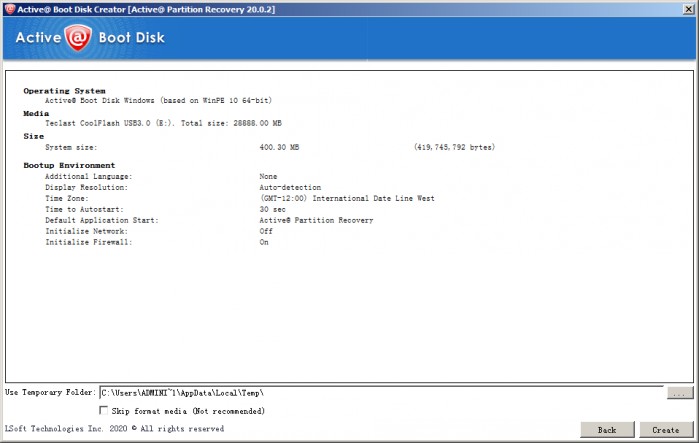This screenshot has width=699, height=443.
Task: Select the Bootup Environment heading
Action: coord(69,165)
